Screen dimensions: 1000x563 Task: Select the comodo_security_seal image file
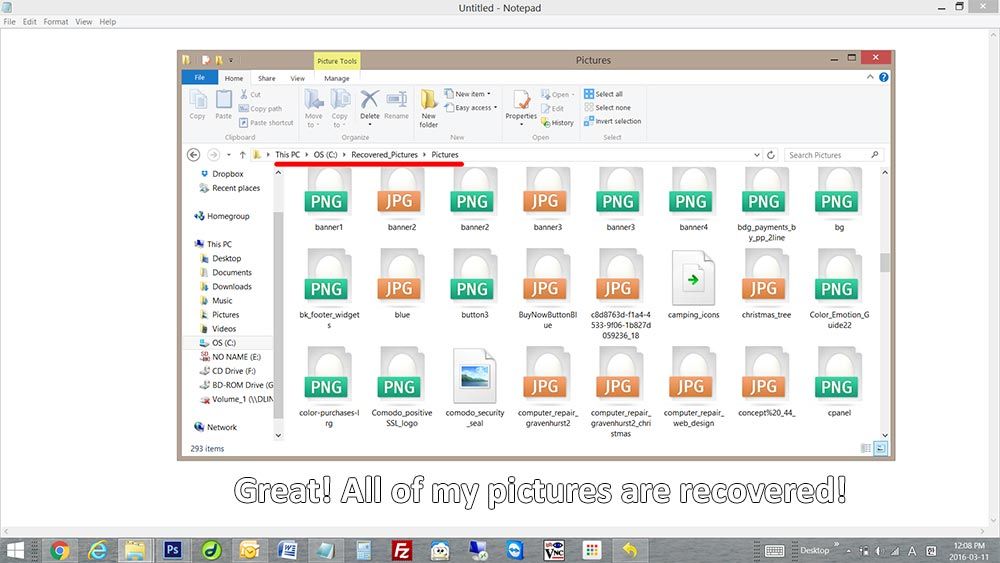[x=475, y=388]
